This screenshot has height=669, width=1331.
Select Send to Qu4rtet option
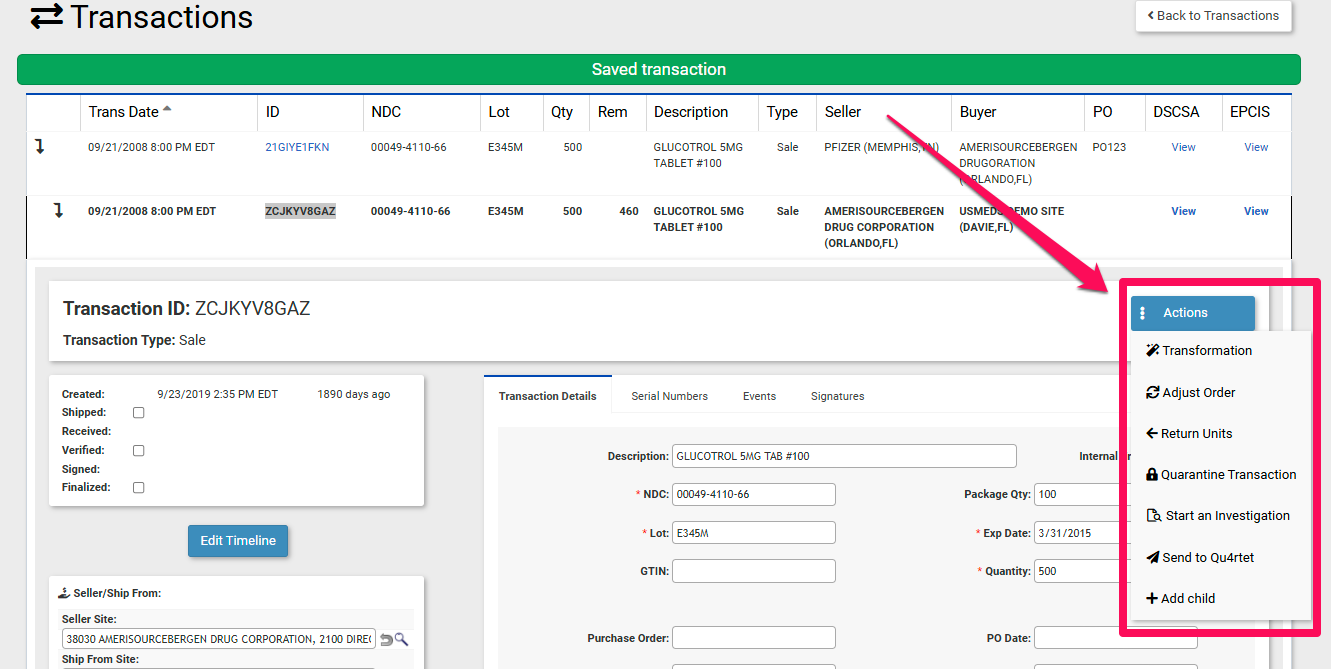(1207, 558)
